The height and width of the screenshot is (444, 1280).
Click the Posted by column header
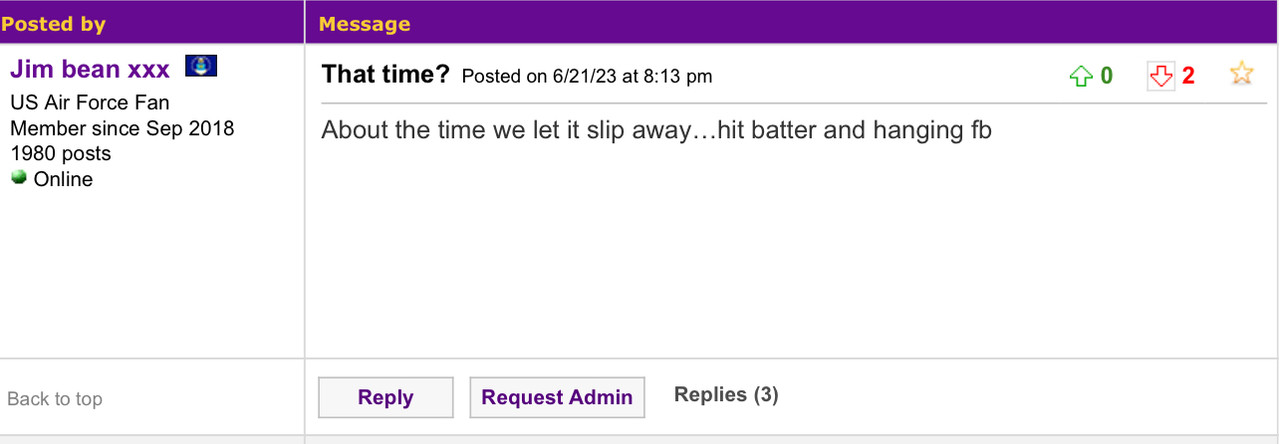click(x=53, y=23)
